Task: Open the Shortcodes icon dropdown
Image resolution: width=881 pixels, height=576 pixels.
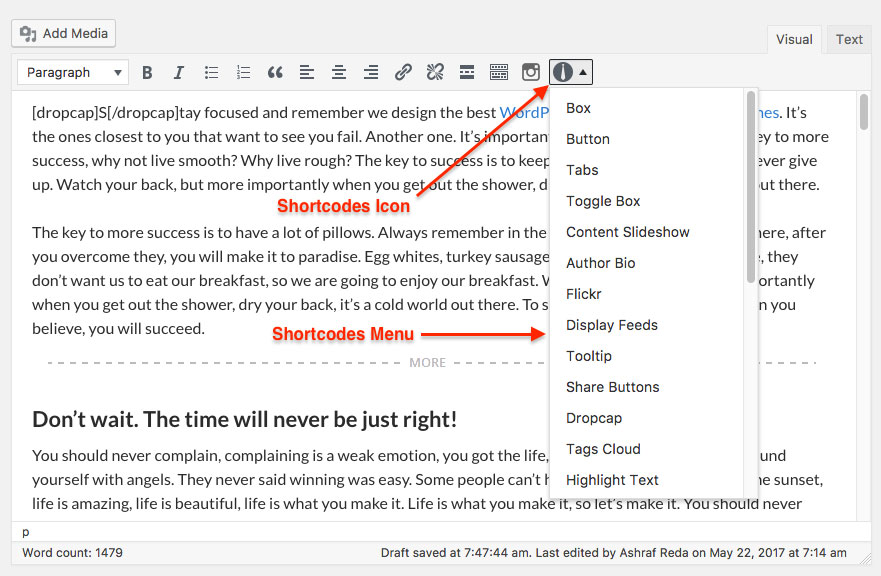Action: [x=571, y=72]
